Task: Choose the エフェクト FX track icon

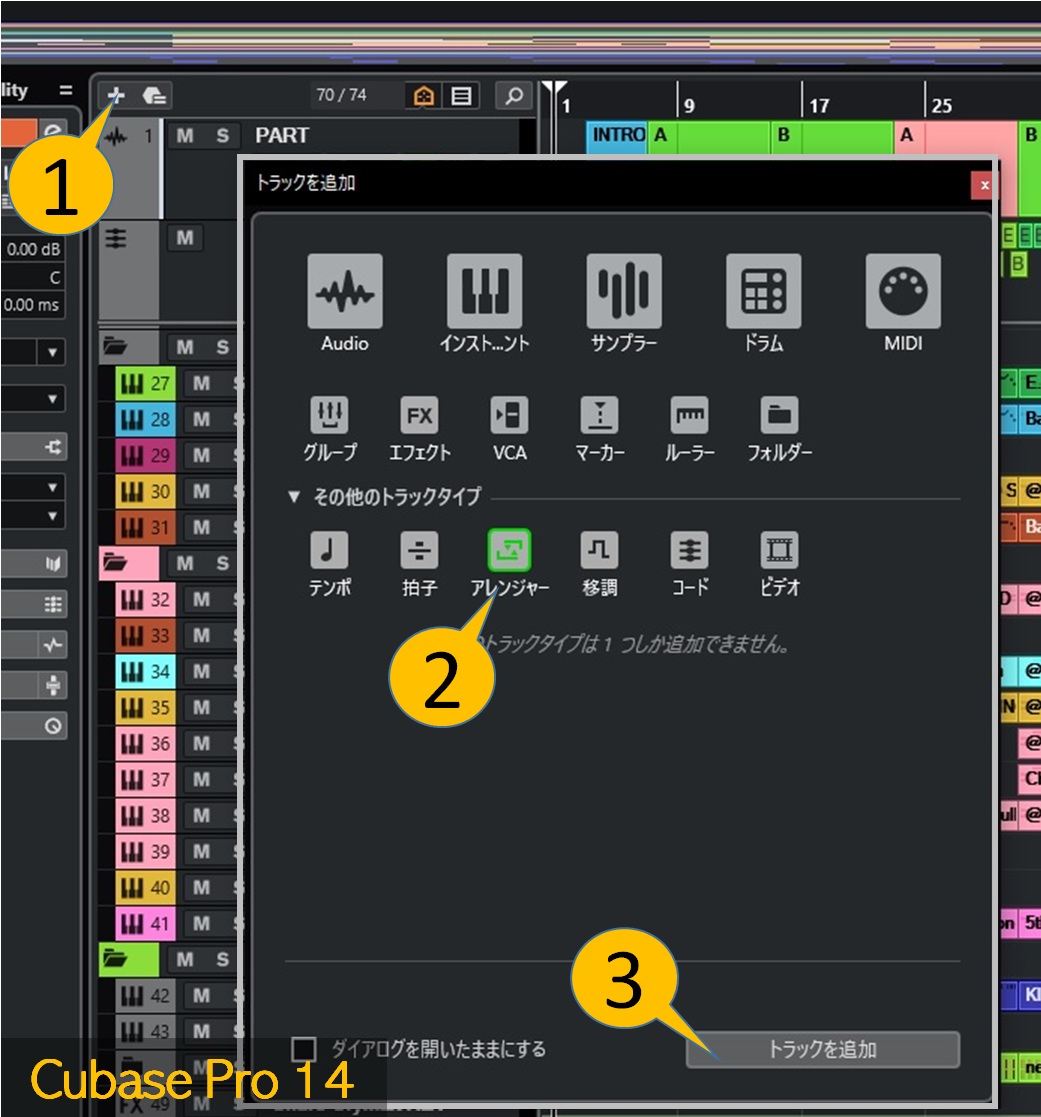Action: [419, 415]
